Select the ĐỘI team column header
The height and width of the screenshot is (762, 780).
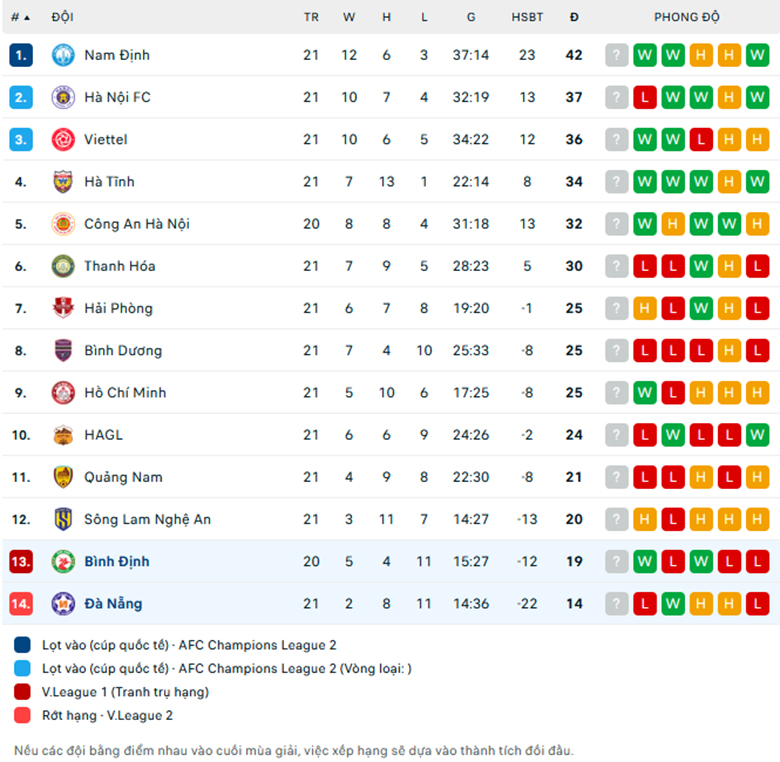click(x=62, y=17)
